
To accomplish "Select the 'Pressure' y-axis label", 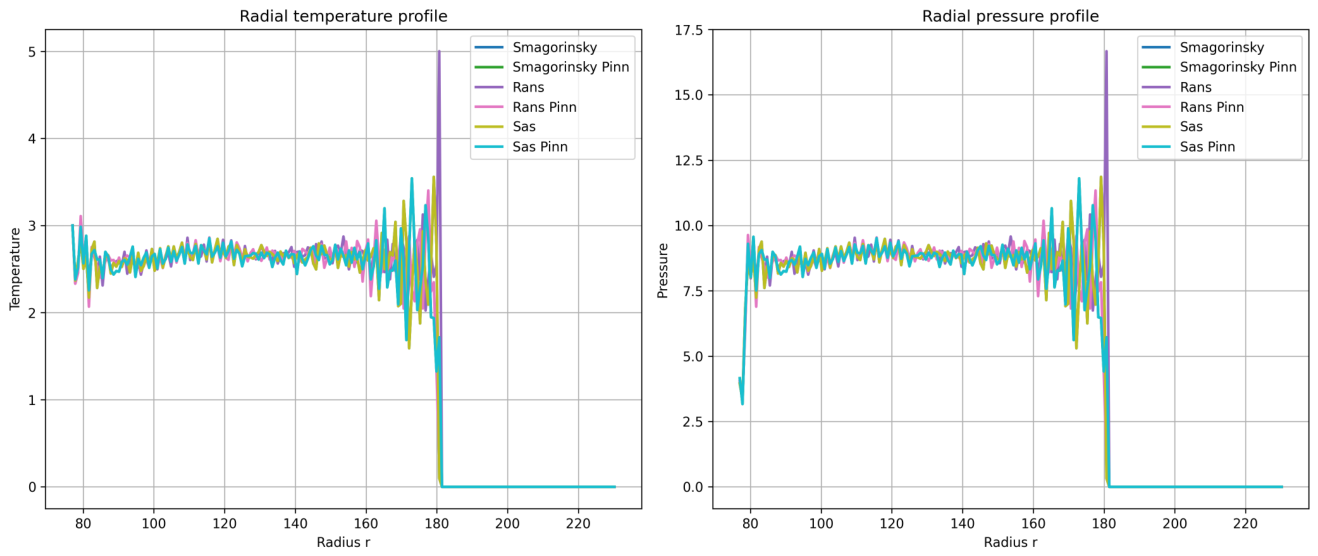I will coord(662,268).
